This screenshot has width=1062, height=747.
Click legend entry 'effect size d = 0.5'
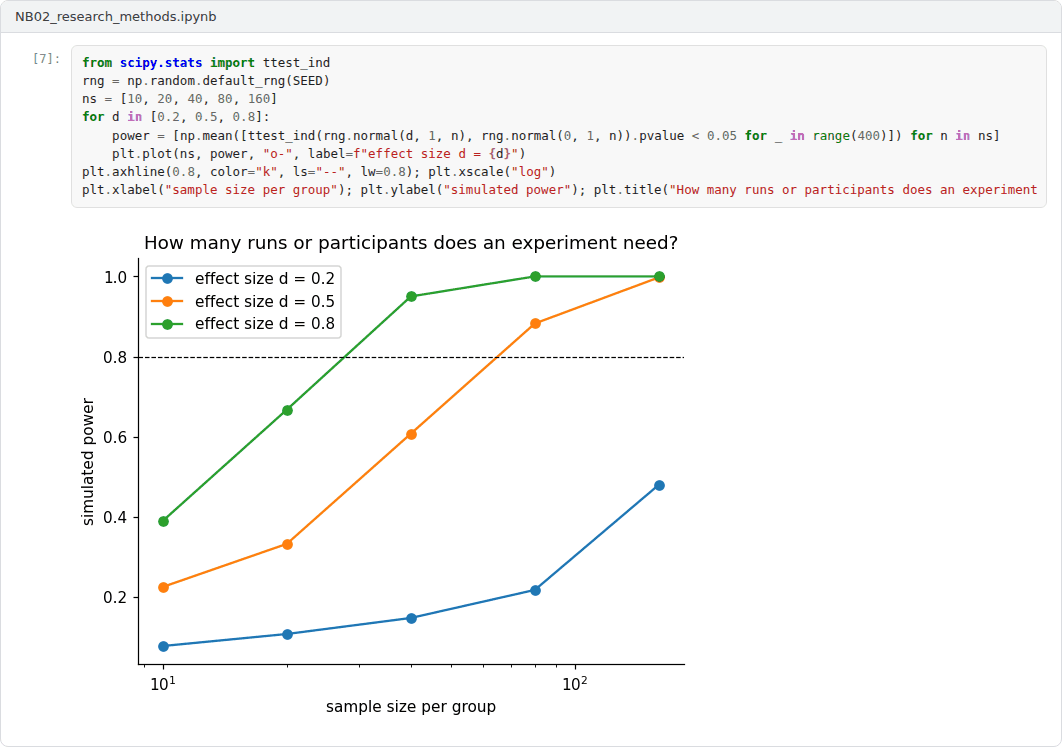tap(265, 301)
